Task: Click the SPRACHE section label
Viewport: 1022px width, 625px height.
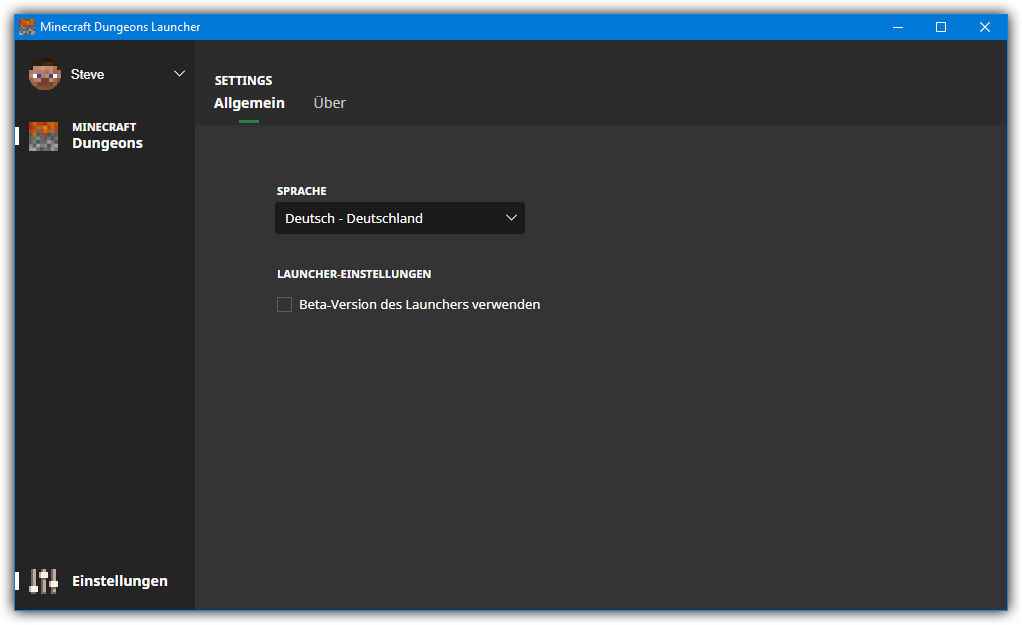Action: (x=301, y=191)
